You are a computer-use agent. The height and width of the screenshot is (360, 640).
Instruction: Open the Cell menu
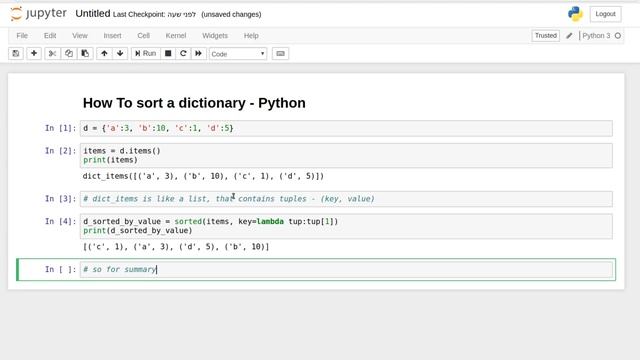pos(143,36)
